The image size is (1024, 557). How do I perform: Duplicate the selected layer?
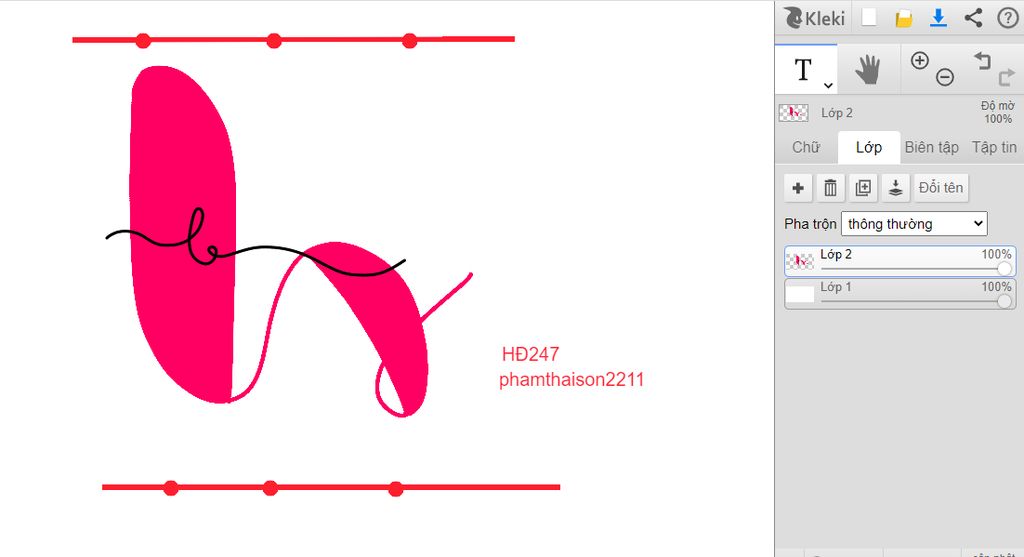(x=863, y=188)
